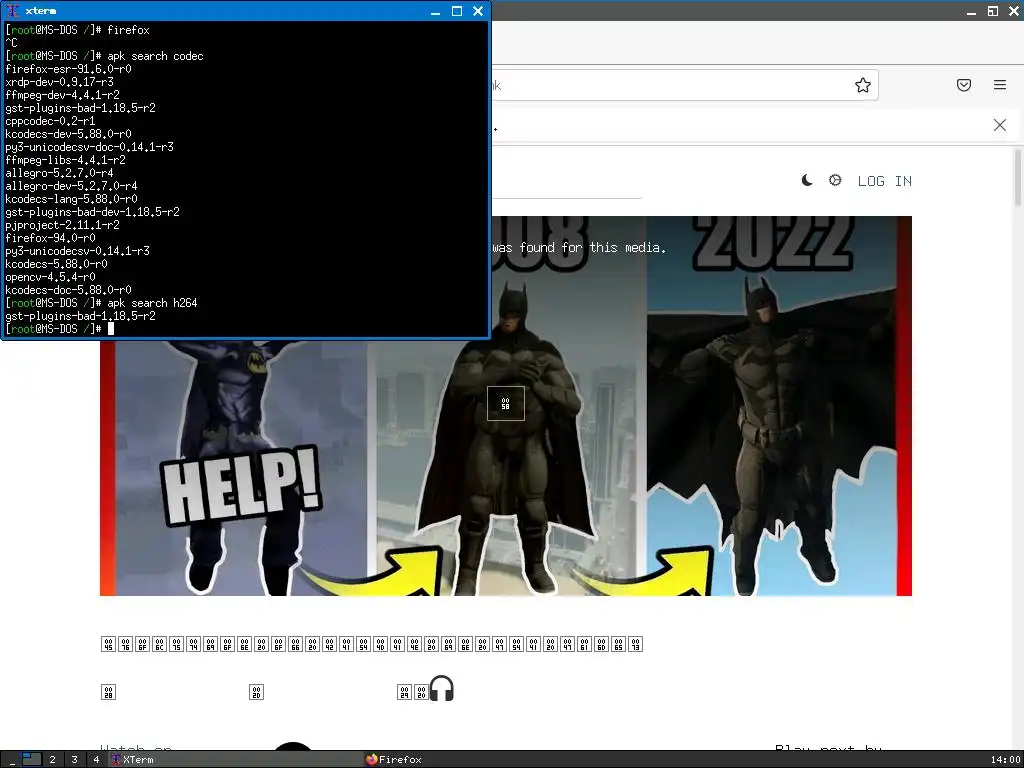The width and height of the screenshot is (1024, 768).
Task: Click the video title text below the player
Action: 372,644
